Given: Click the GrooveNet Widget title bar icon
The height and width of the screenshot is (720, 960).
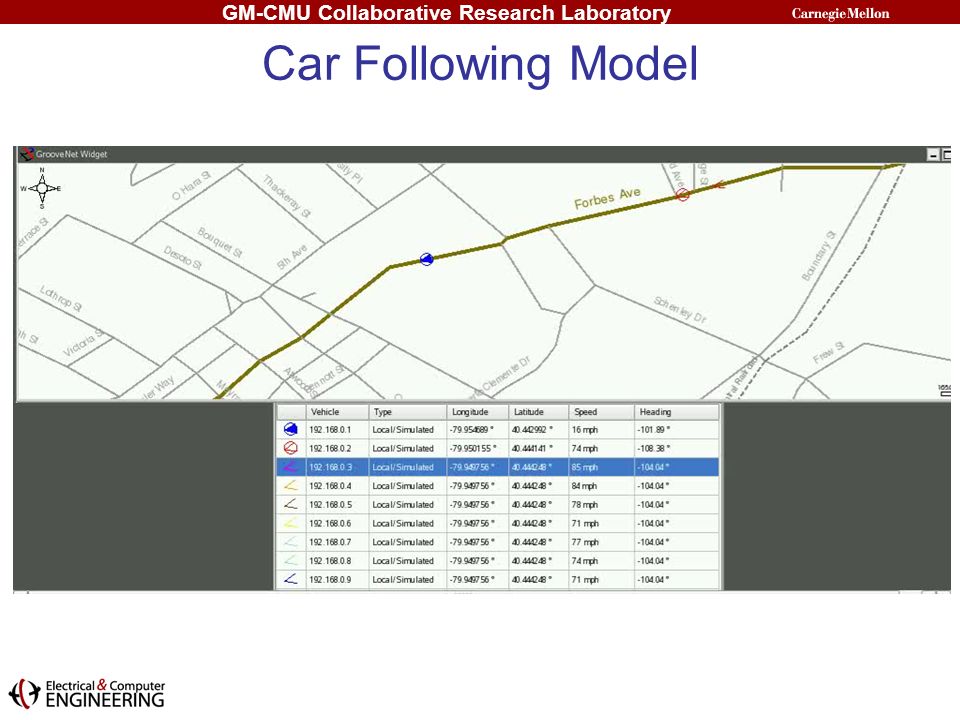Looking at the screenshot, I should [x=26, y=154].
